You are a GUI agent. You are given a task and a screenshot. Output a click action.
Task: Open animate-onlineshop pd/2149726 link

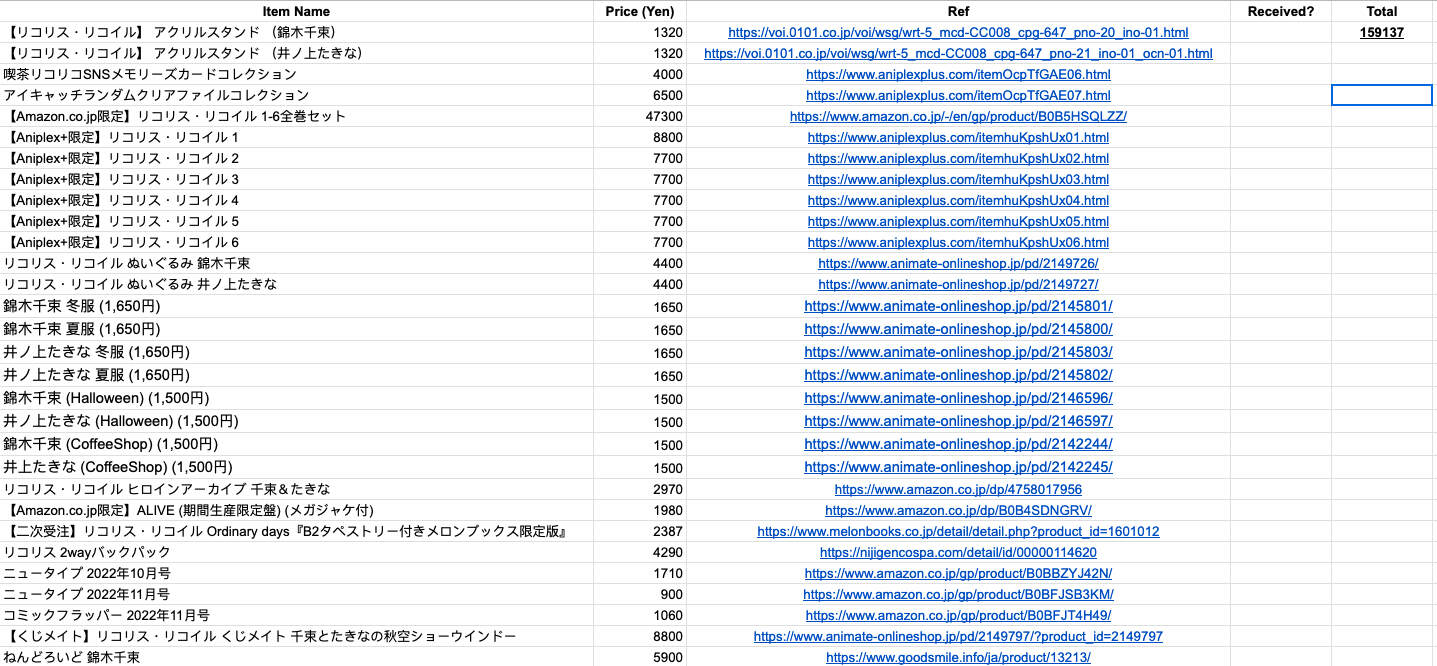point(958,264)
